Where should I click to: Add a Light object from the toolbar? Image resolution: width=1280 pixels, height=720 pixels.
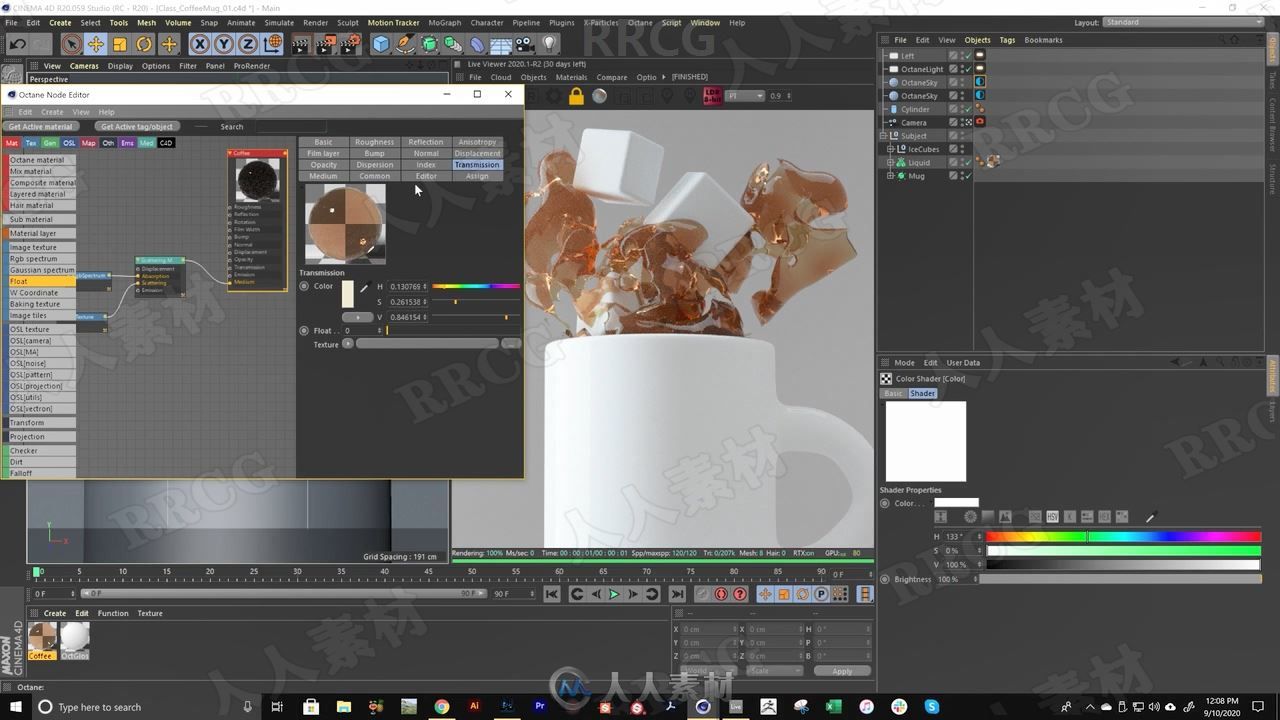tap(549, 44)
